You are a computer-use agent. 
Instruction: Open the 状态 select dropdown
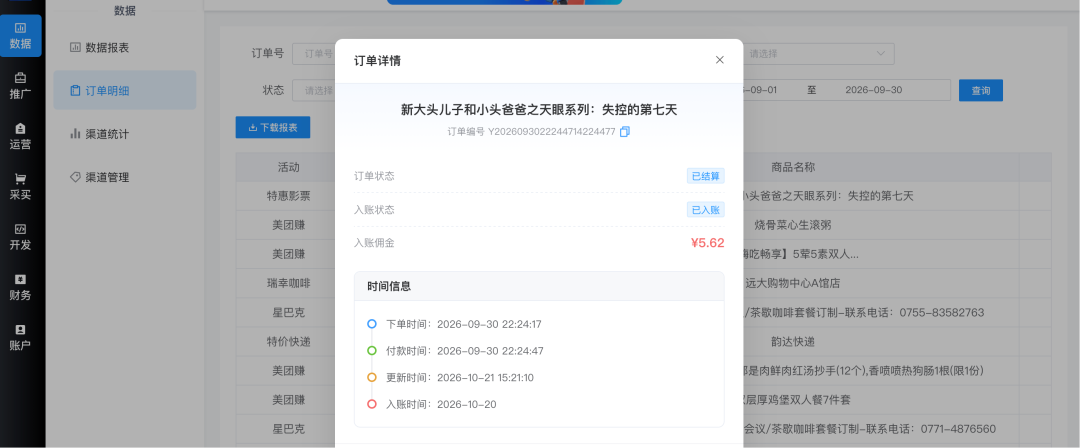click(314, 90)
